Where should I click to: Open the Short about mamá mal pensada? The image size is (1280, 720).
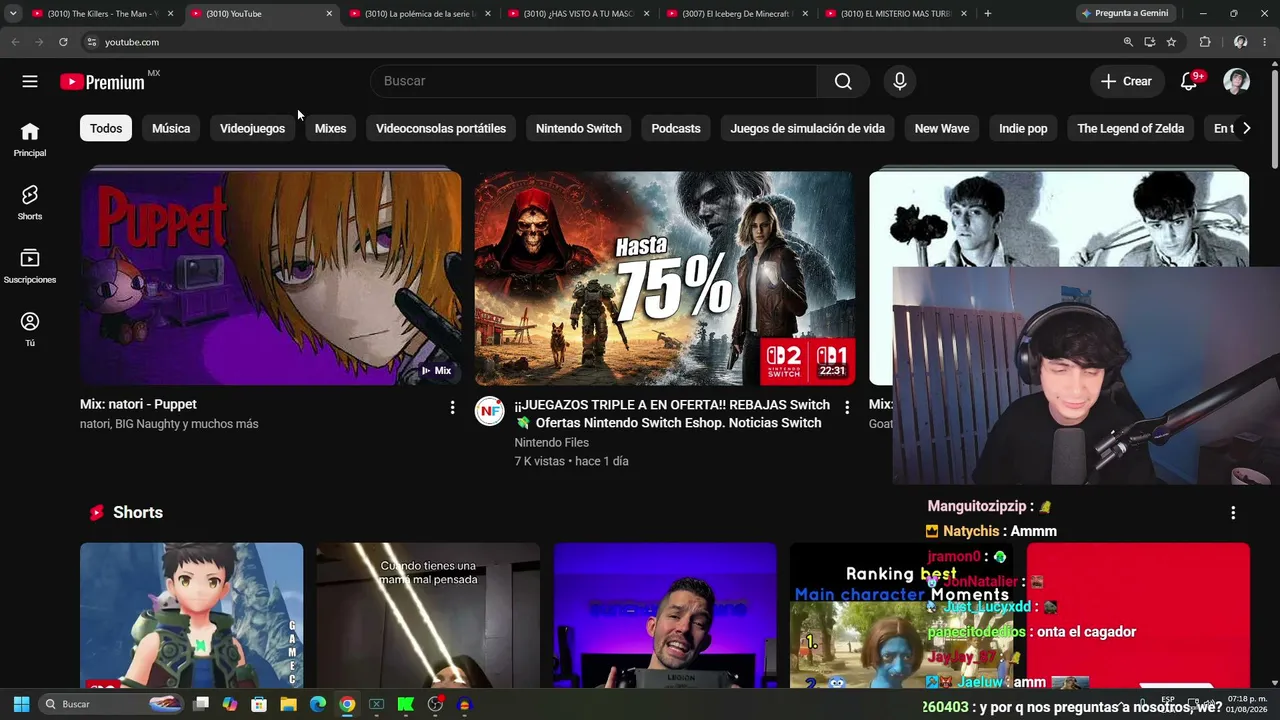(x=428, y=615)
